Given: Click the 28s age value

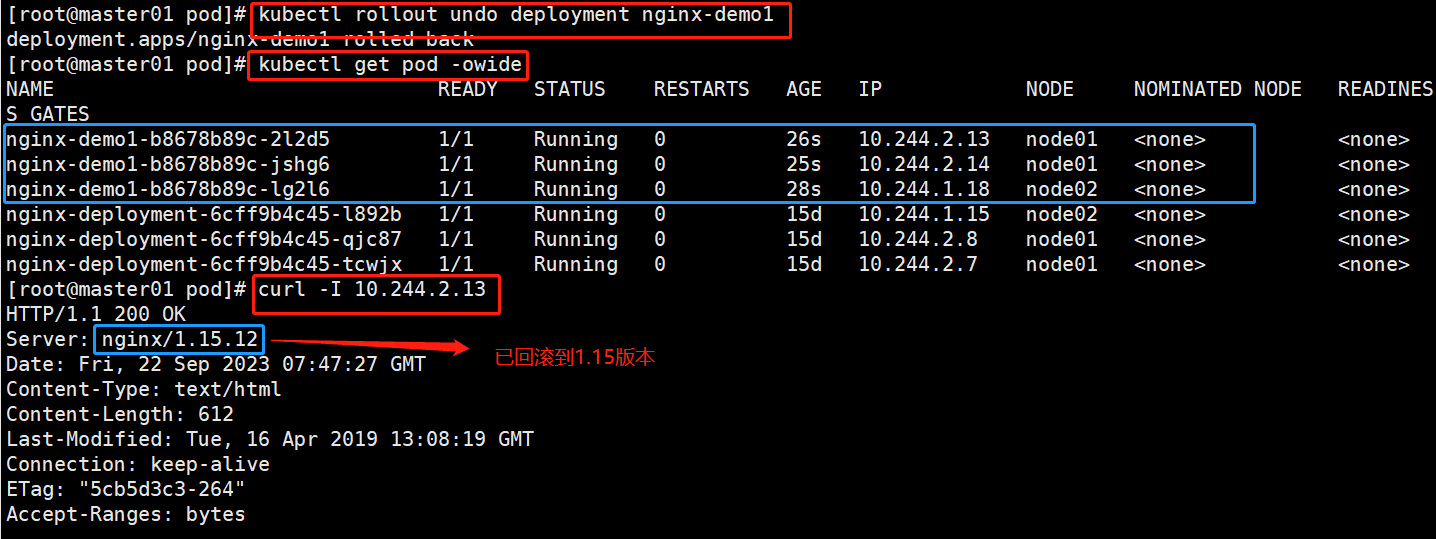Looking at the screenshot, I should (x=804, y=189).
